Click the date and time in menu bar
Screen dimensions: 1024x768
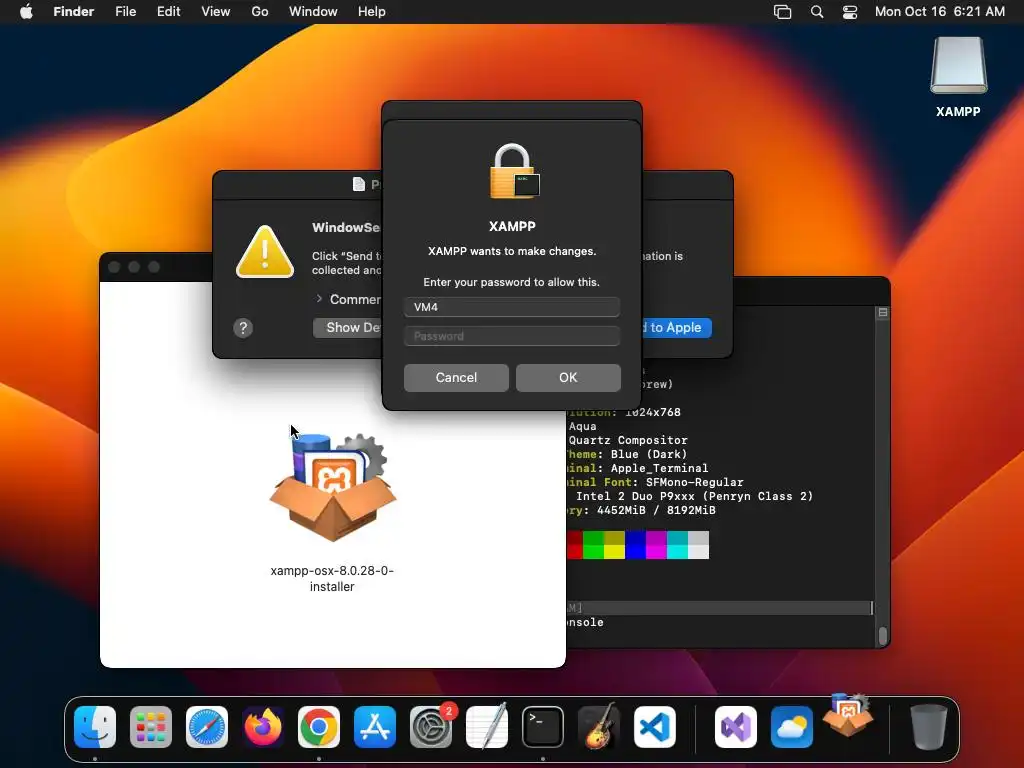click(x=940, y=11)
